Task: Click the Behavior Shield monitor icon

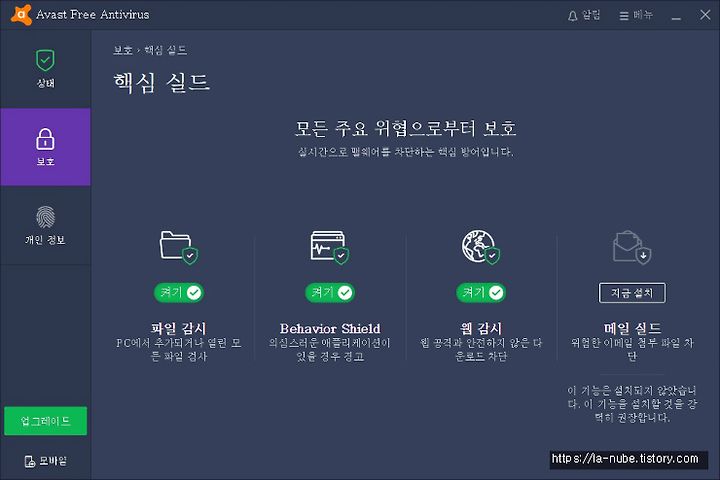Action: [330, 248]
